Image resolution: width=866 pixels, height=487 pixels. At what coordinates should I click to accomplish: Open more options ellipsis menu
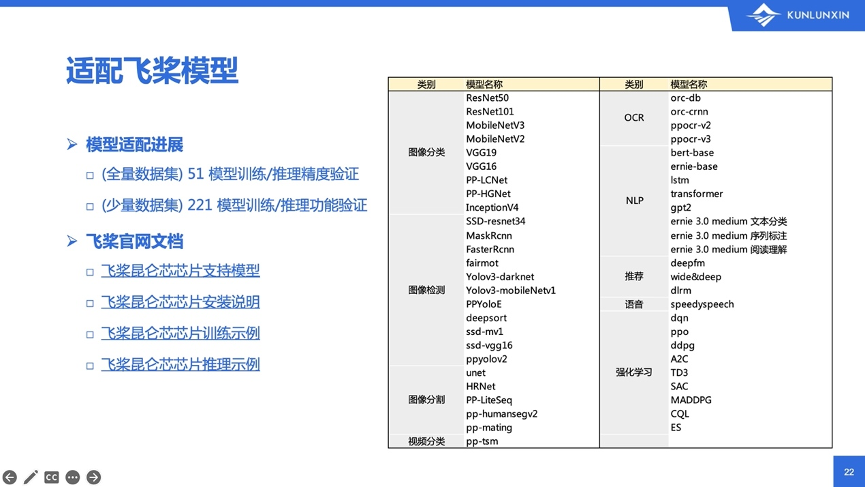(x=72, y=477)
